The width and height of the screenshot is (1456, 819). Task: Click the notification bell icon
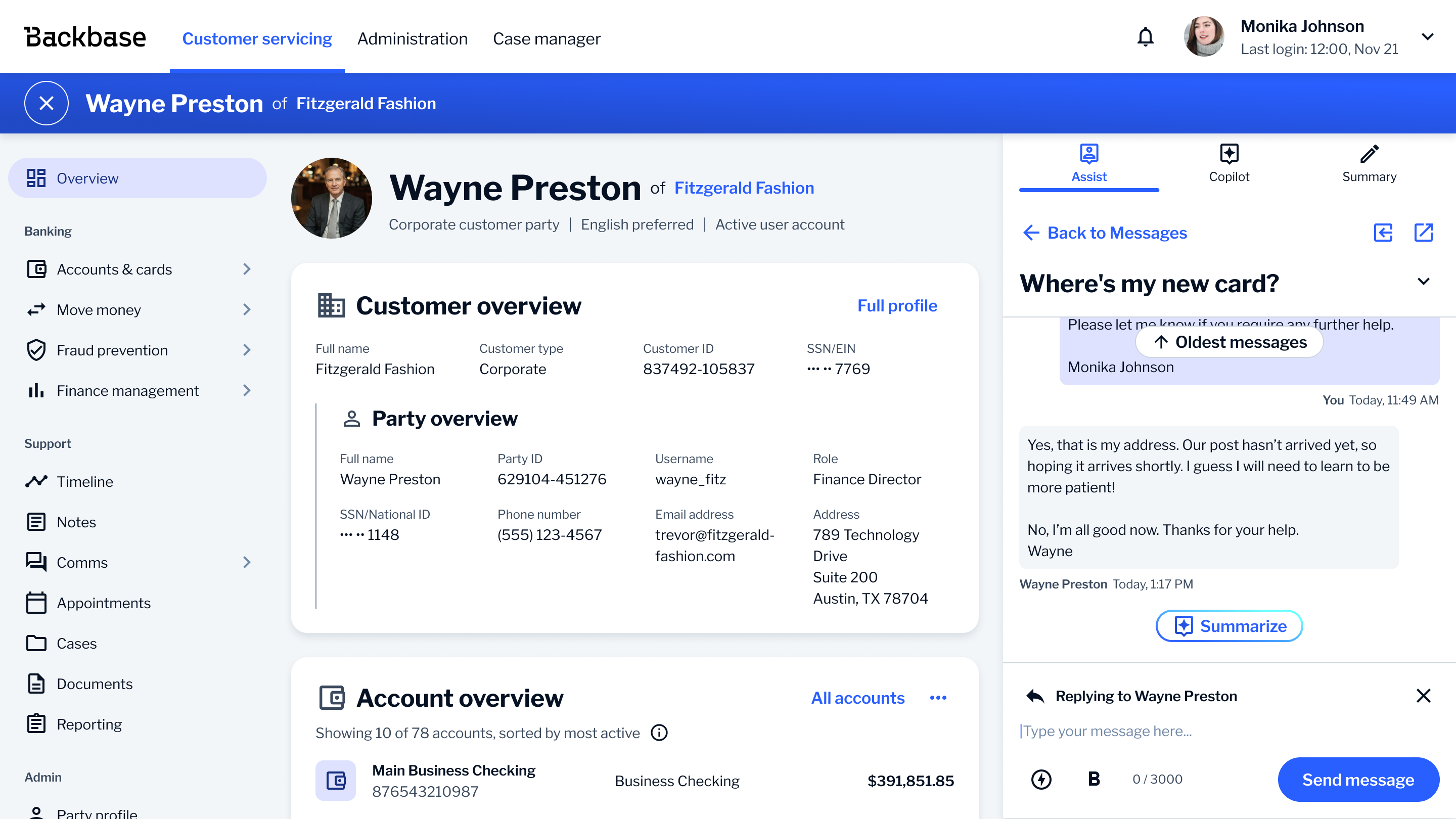(x=1145, y=37)
